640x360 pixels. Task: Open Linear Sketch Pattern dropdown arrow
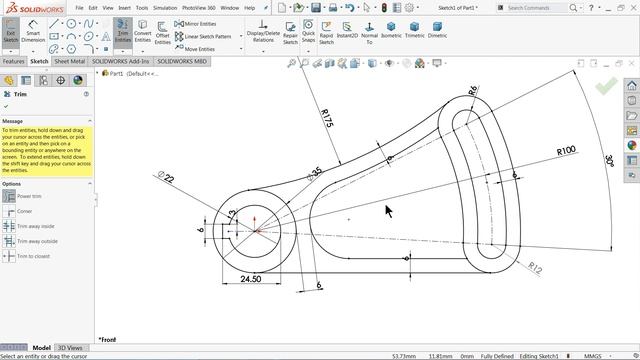pyautogui.click(x=241, y=36)
